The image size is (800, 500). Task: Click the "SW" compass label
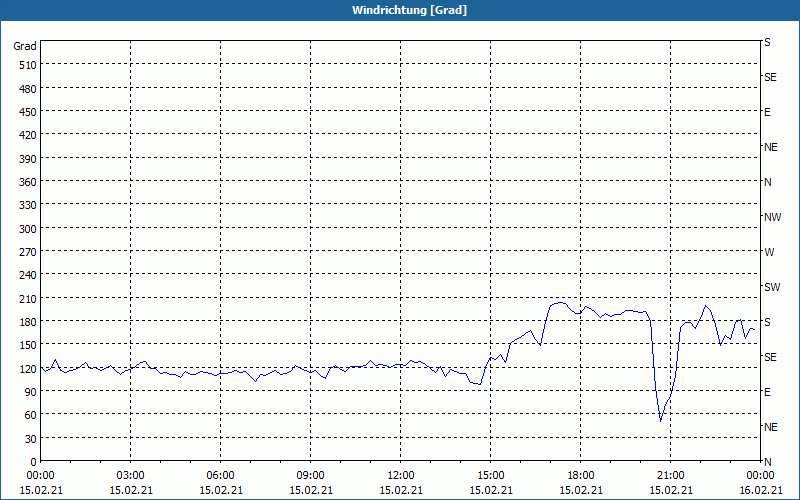pos(772,287)
